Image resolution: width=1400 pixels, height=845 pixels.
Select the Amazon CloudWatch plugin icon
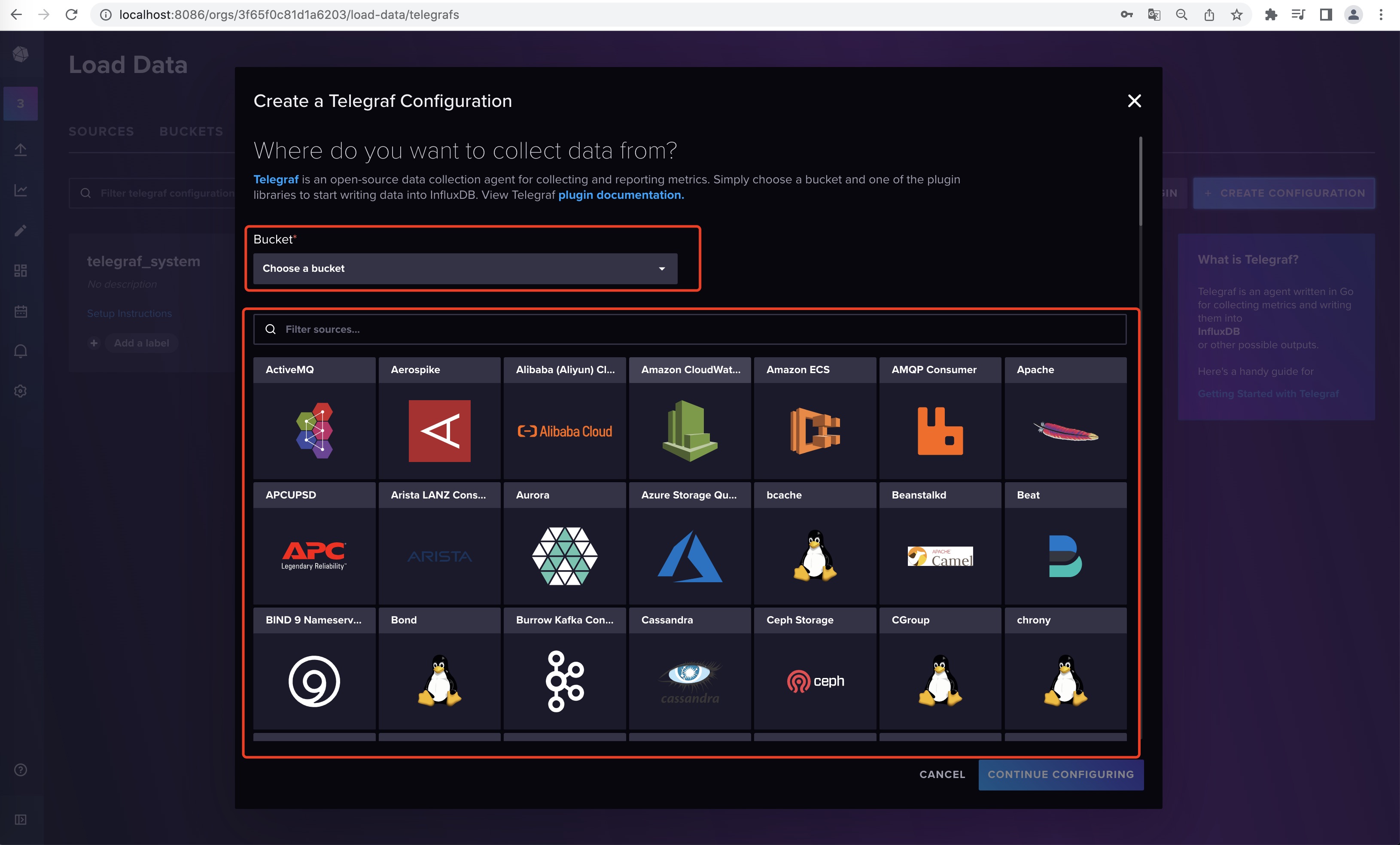coord(690,431)
